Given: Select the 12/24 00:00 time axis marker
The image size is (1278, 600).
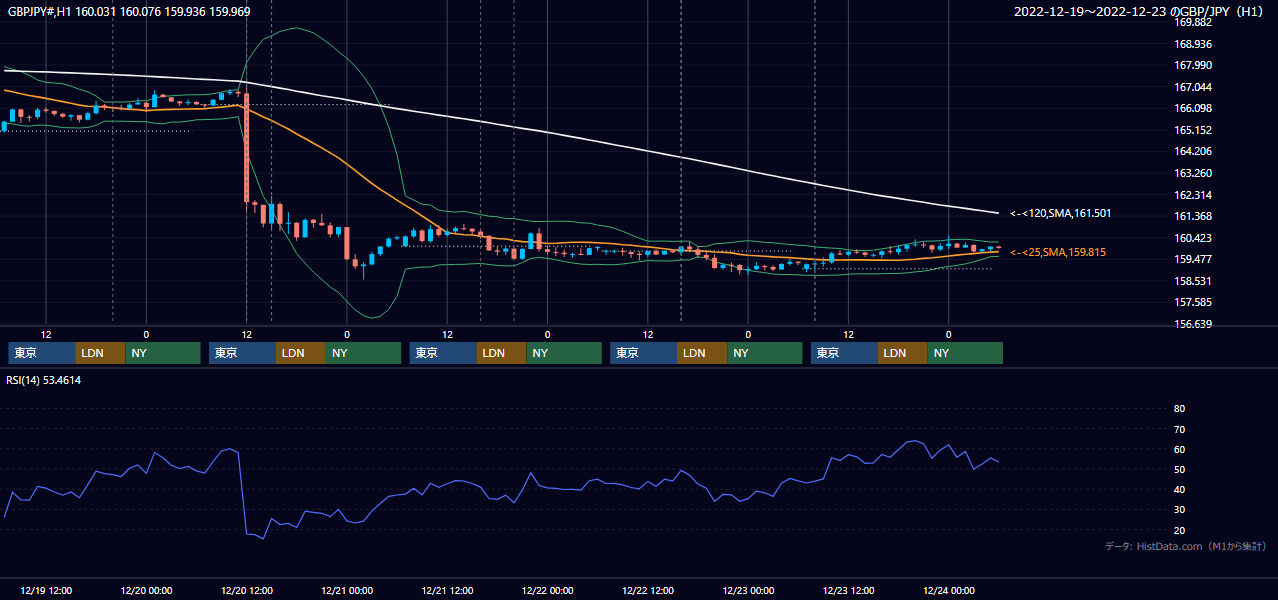Looking at the screenshot, I should [x=949, y=590].
